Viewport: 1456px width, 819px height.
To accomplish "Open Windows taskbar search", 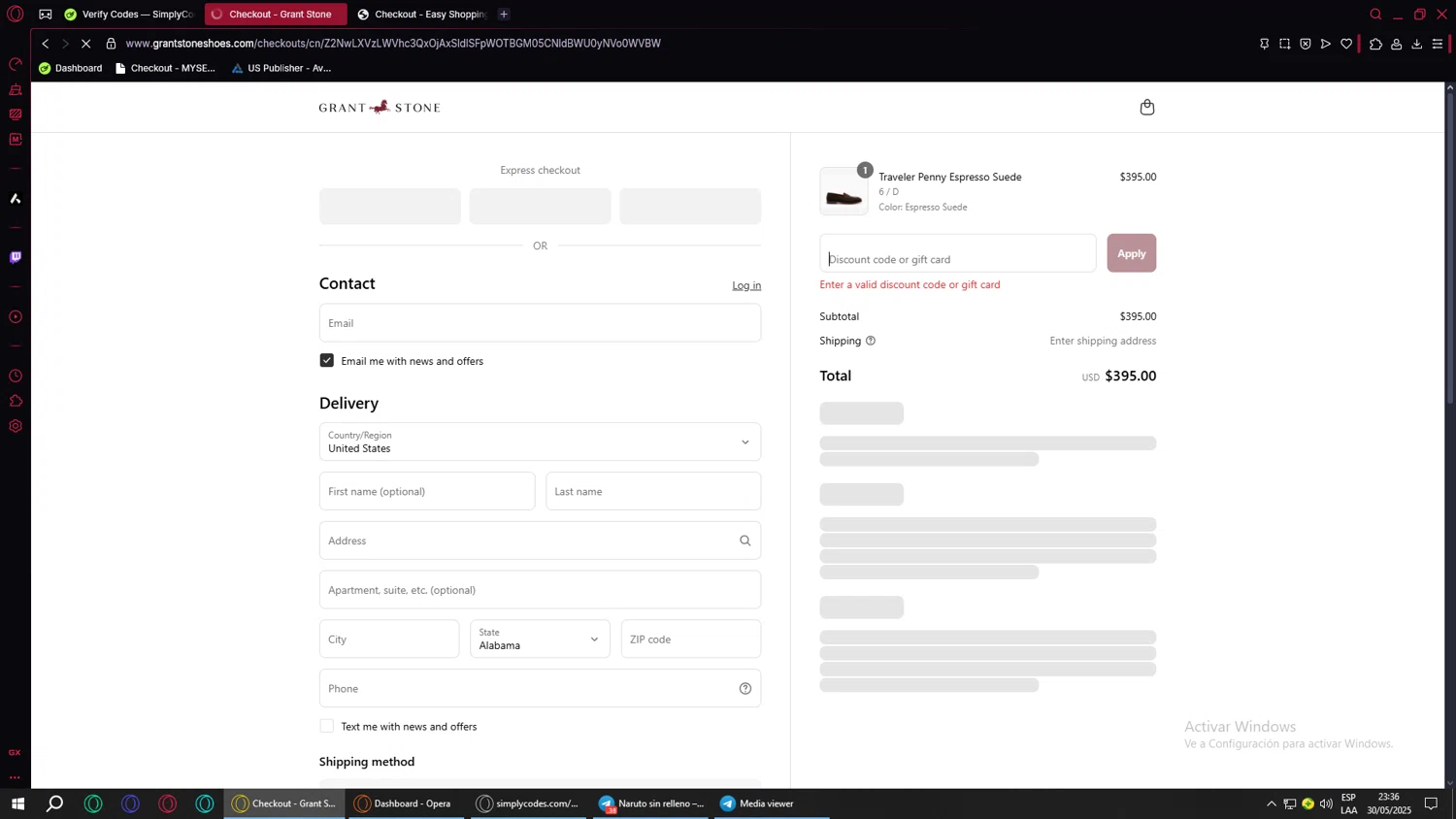I will 55,803.
